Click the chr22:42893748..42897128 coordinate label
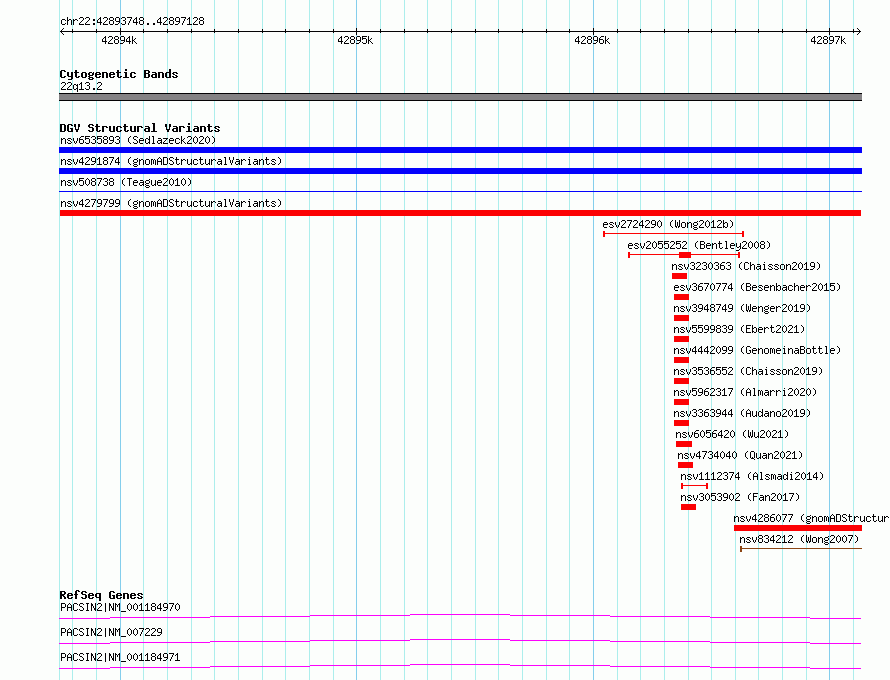Image resolution: width=890 pixels, height=680 pixels. click(x=132, y=22)
